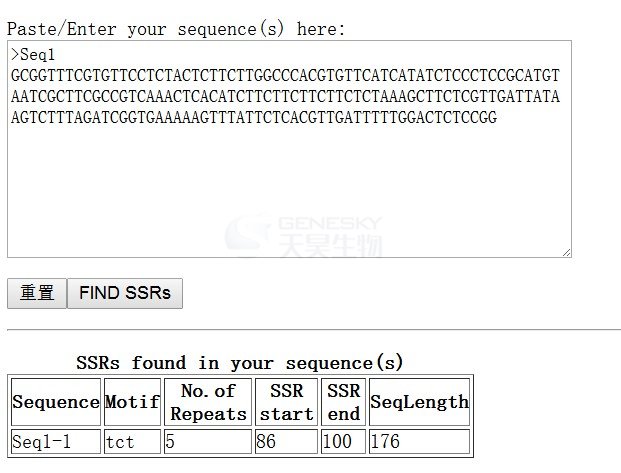This screenshot has width=621, height=473.
Task: Click the textarea resize grip corner
Action: (x=567, y=253)
